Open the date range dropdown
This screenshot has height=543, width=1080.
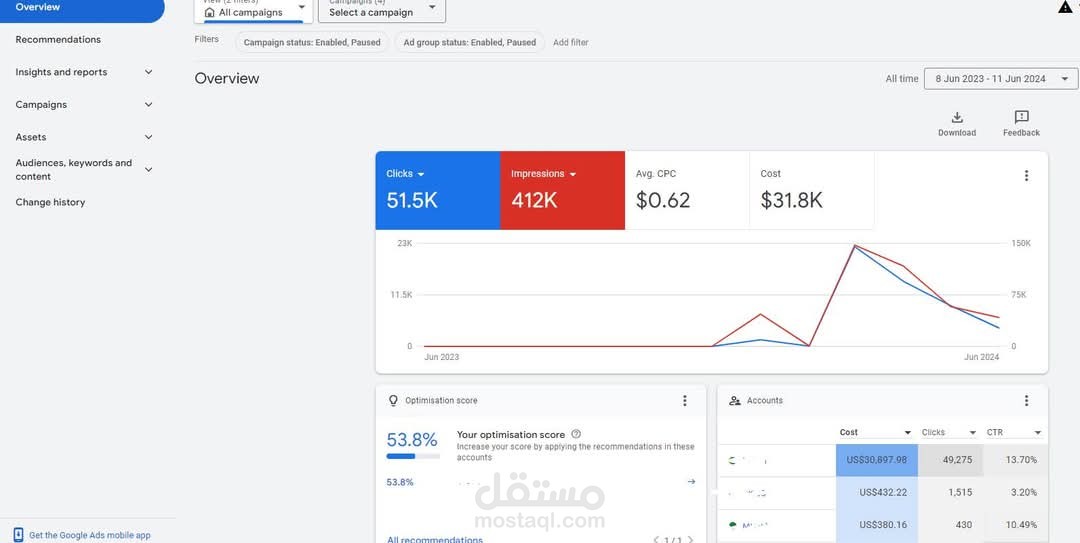[x=1001, y=79]
